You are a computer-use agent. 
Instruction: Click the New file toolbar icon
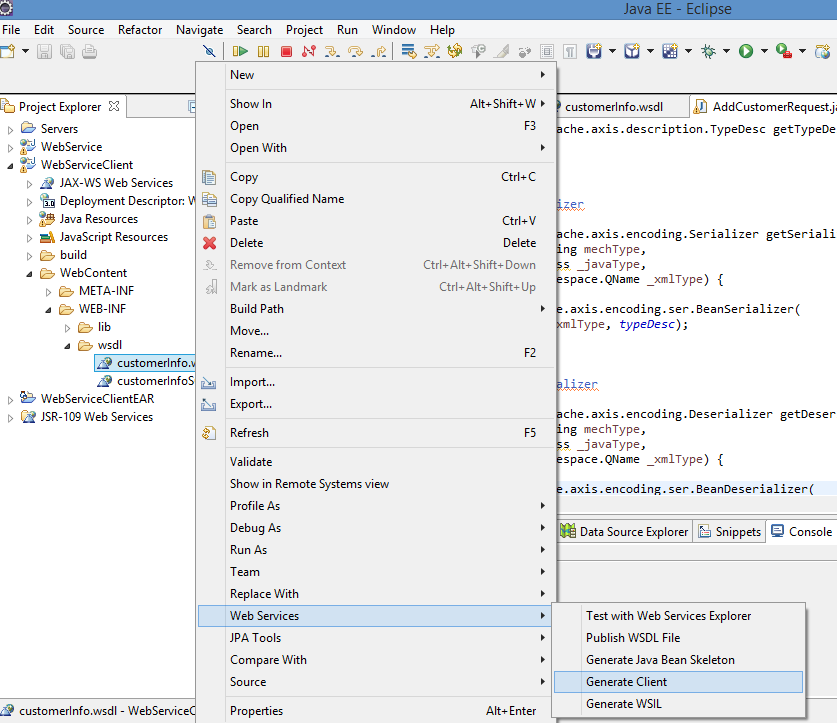[8, 51]
